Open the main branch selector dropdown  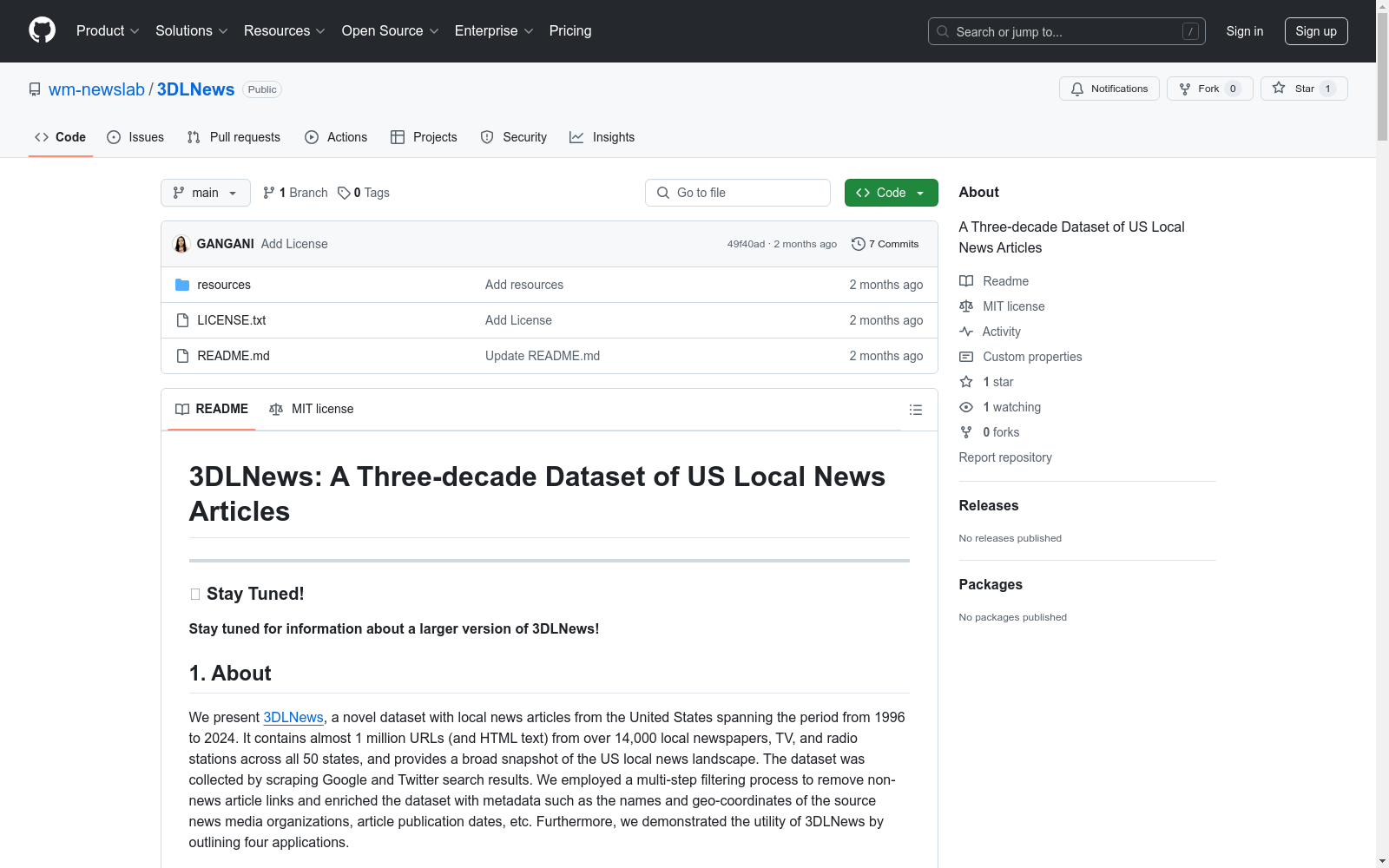tap(206, 193)
